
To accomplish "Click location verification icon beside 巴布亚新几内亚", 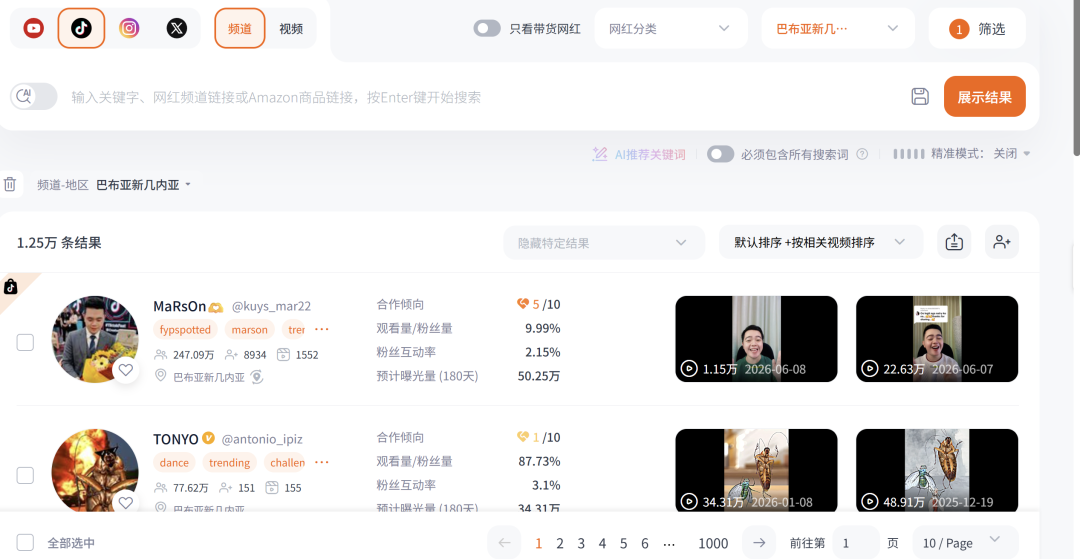I will coord(257,377).
